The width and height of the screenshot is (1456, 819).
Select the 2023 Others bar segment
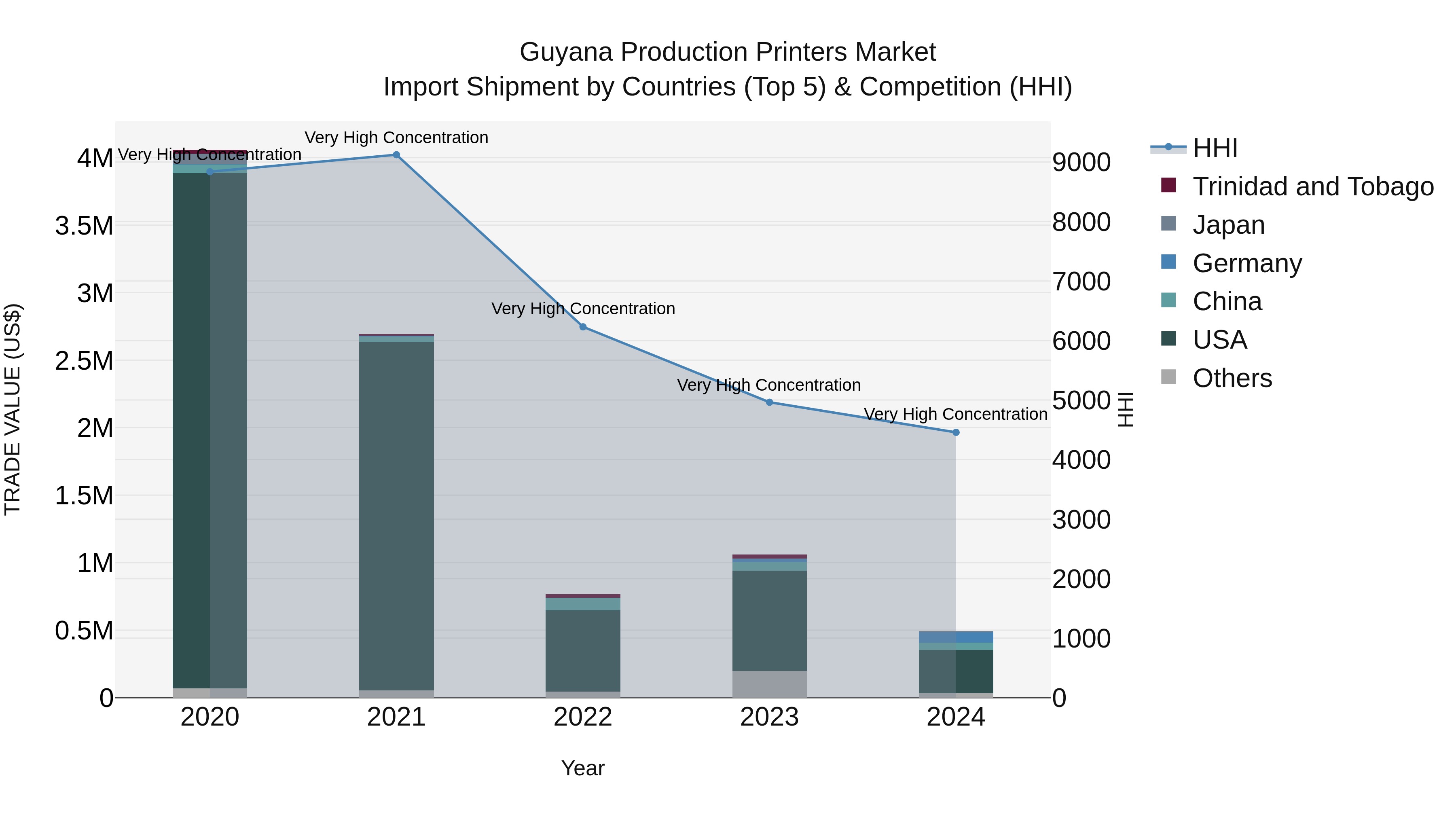pos(769,684)
